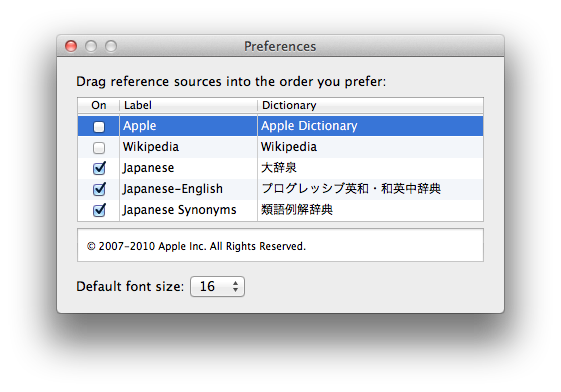Select the プログレッシブ英和・和英中辞典 cell
The height and width of the screenshot is (392, 561).
[370, 189]
